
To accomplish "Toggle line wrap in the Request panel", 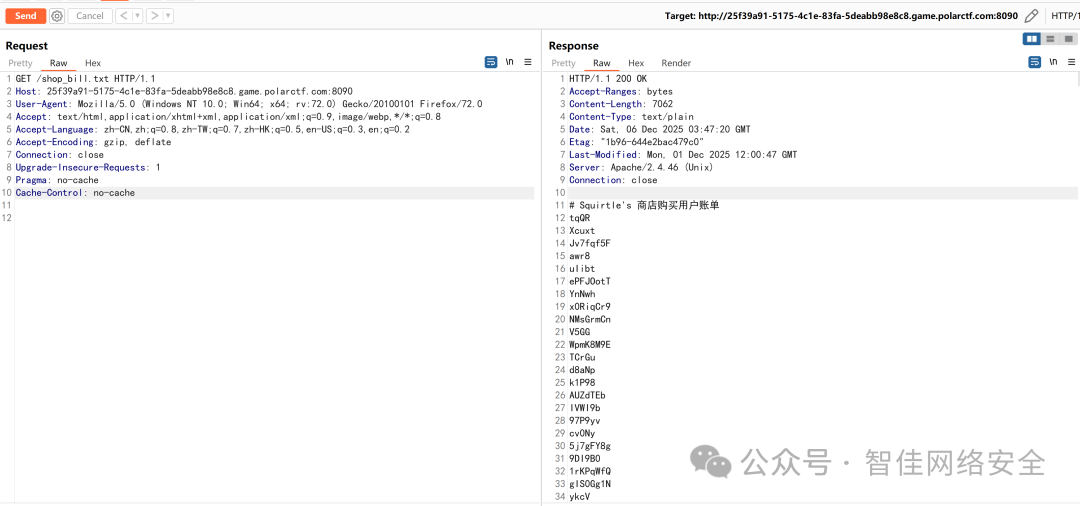I will [491, 62].
